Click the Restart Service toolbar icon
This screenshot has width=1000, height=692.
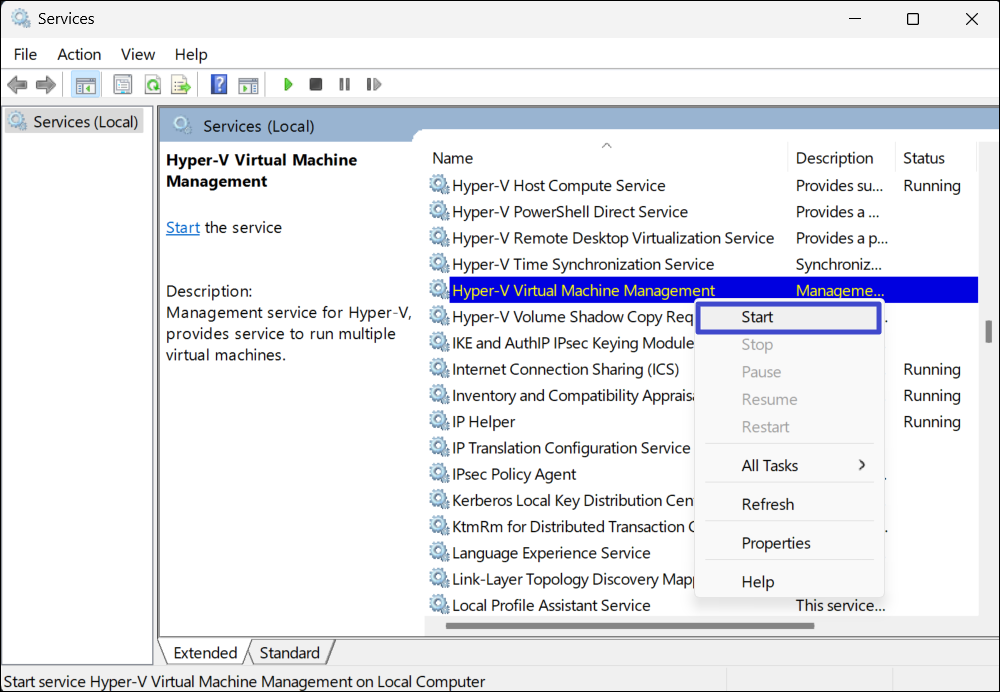pos(373,85)
